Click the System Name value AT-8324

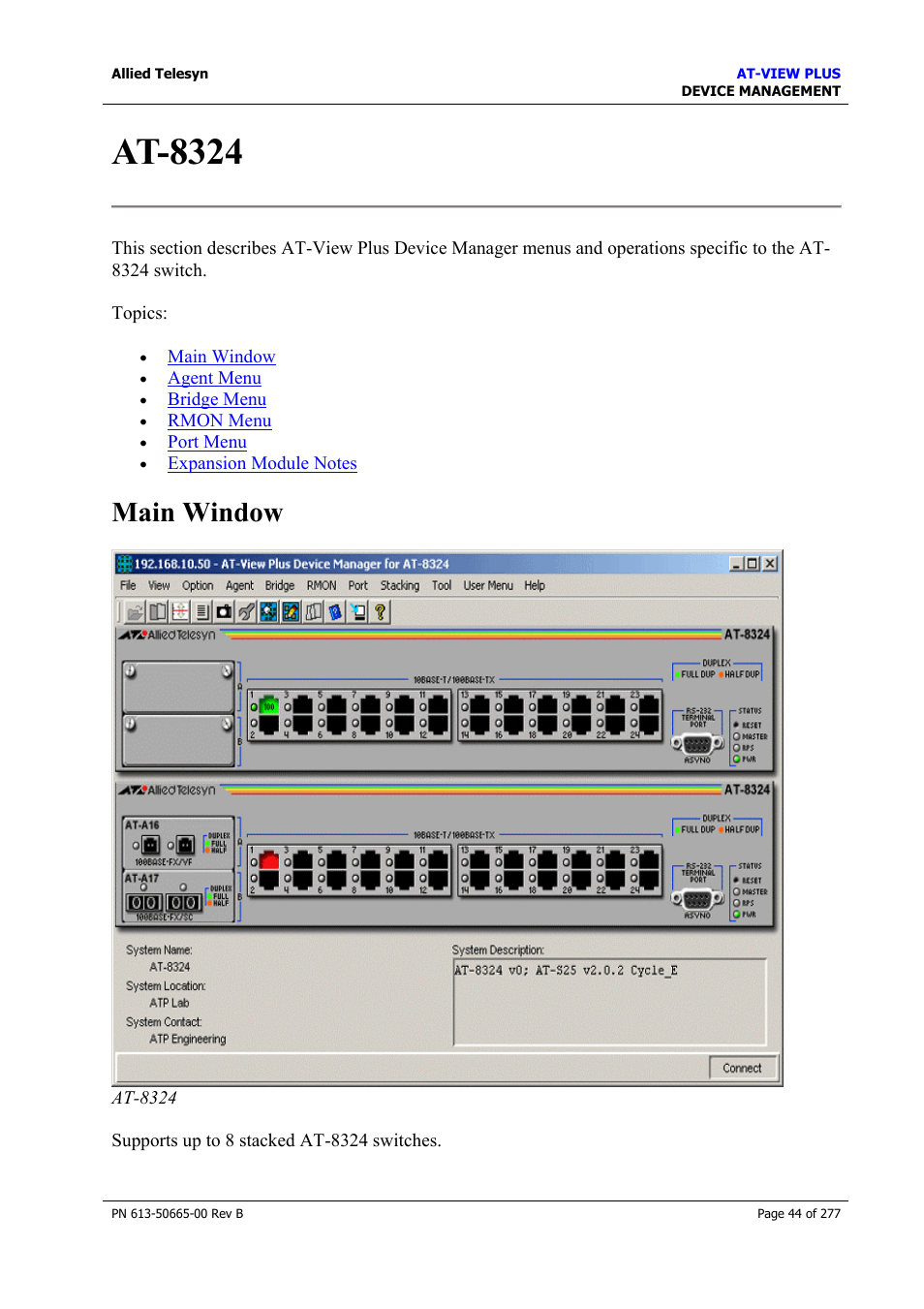click(169, 967)
